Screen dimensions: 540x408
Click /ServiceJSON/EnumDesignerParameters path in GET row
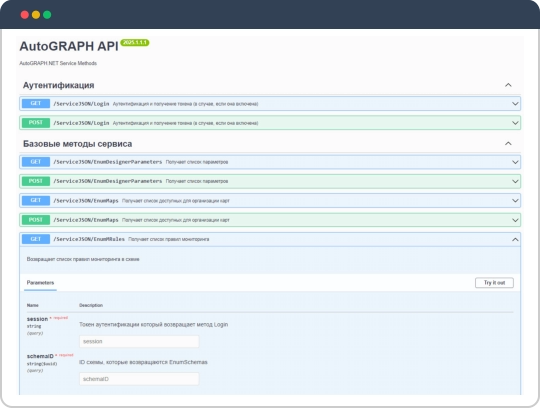coord(107,162)
